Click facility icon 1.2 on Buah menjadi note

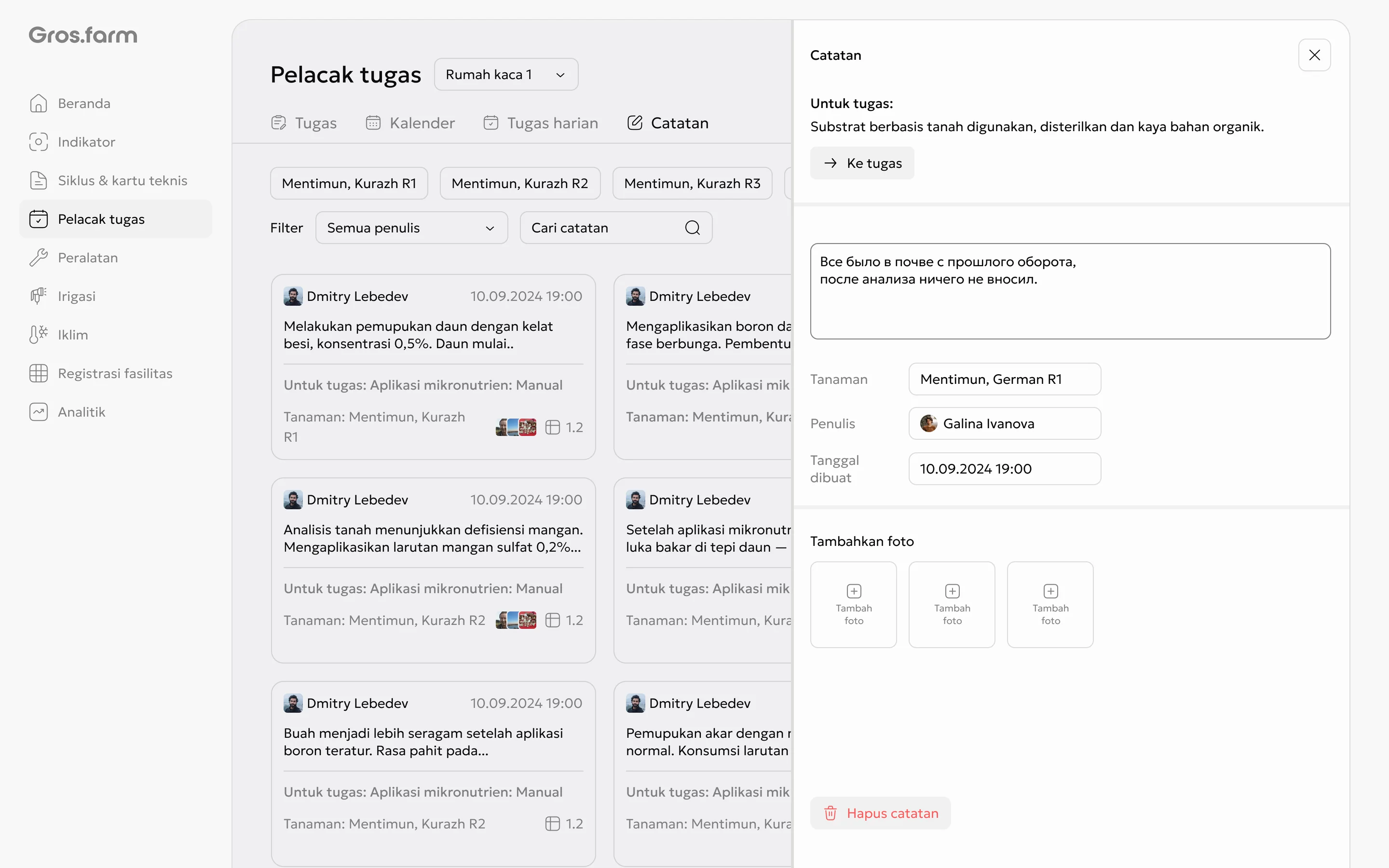pos(552,823)
